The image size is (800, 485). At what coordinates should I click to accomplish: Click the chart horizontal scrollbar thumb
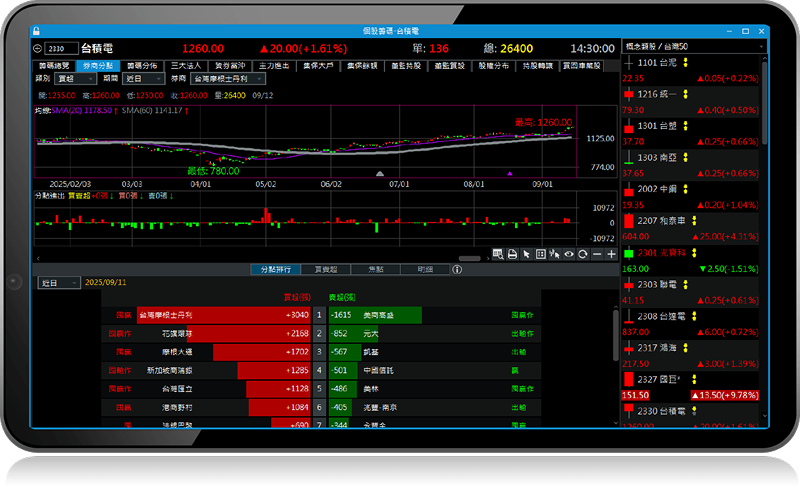click(469, 259)
